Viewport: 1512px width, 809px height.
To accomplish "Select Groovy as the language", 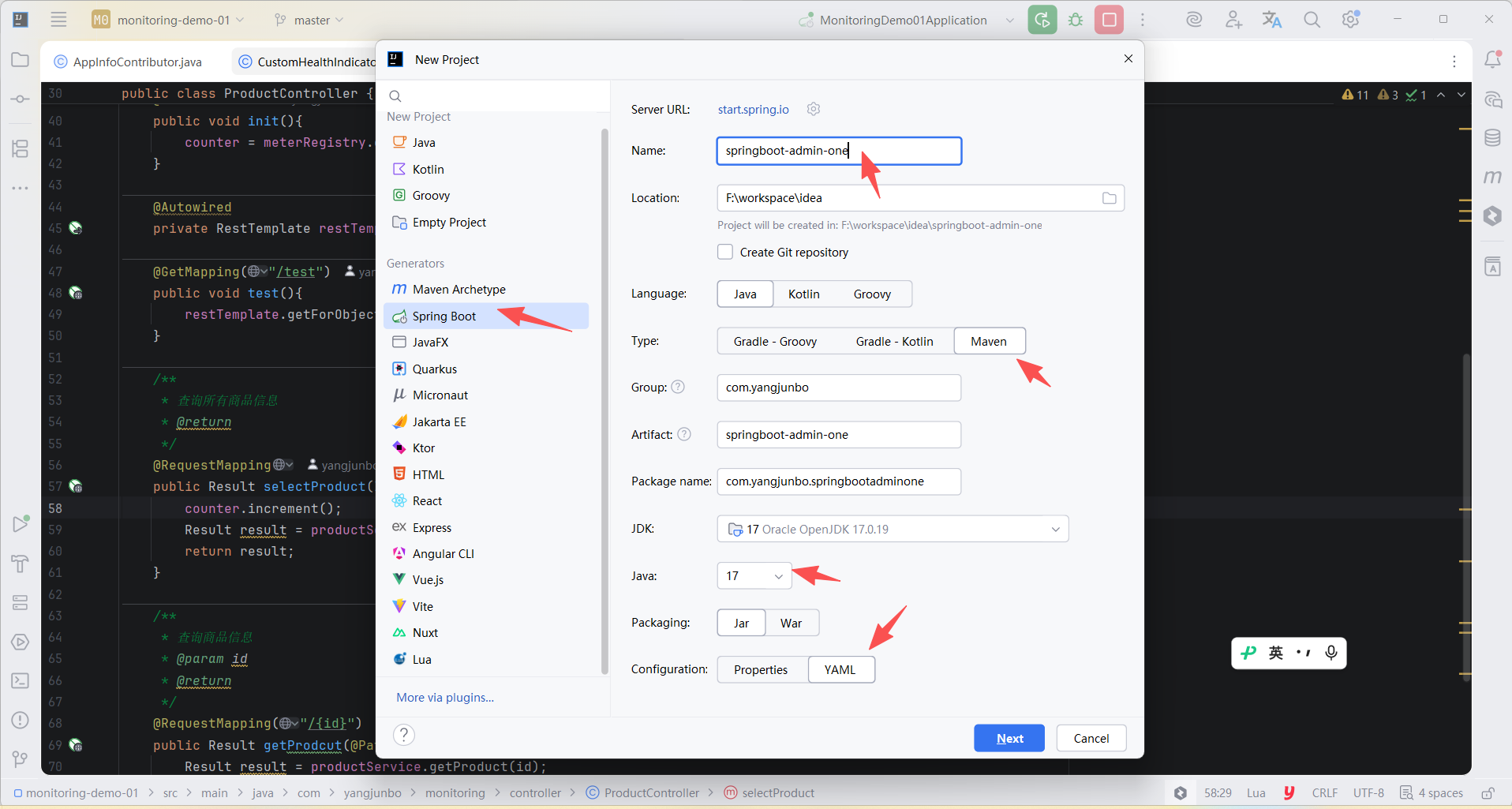I will pos(872,294).
